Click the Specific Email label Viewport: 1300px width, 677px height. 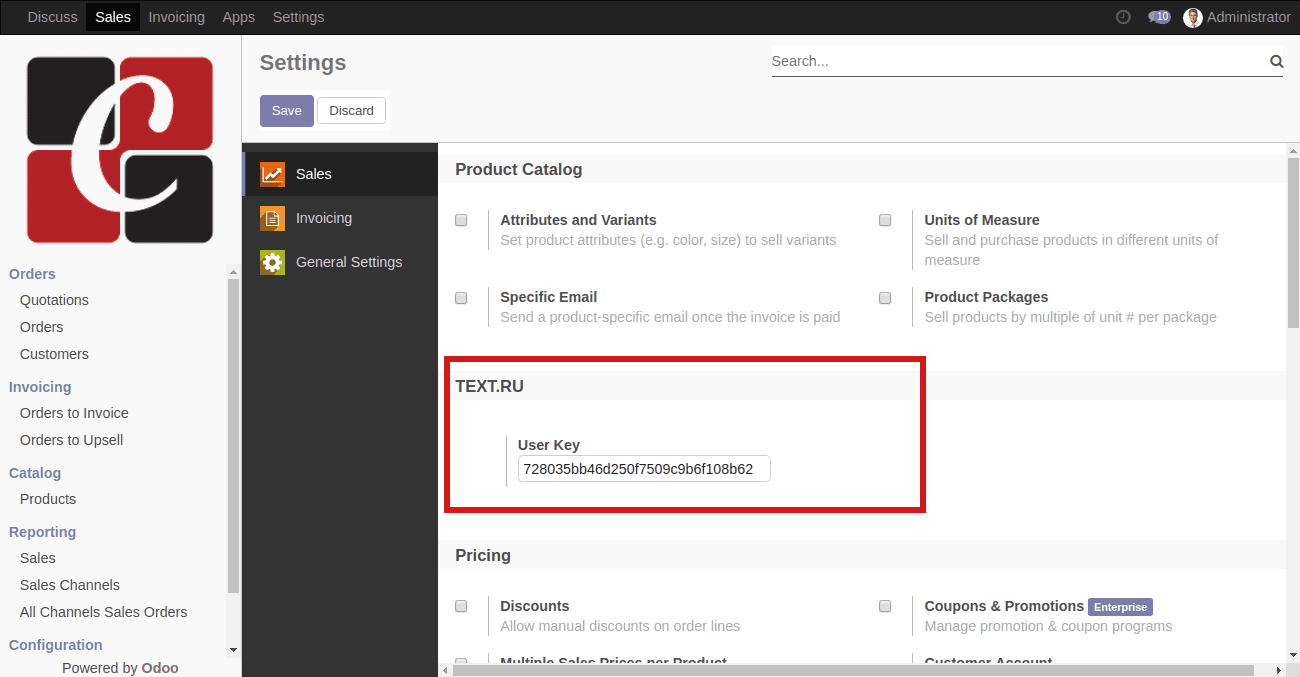[549, 297]
